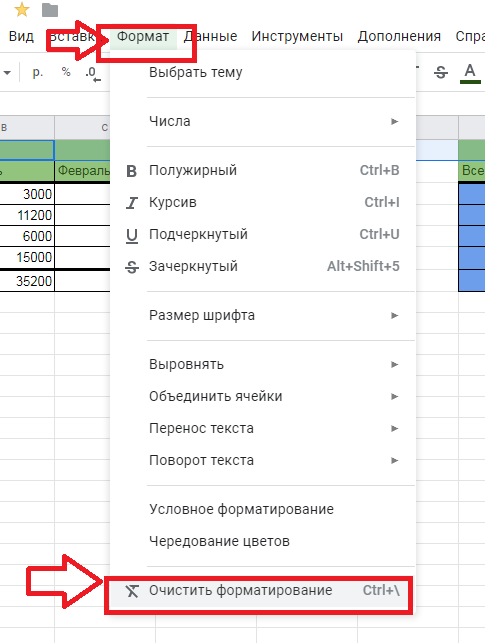Open the text color tool (letter A)
This screenshot has height=643, width=485.
470,73
